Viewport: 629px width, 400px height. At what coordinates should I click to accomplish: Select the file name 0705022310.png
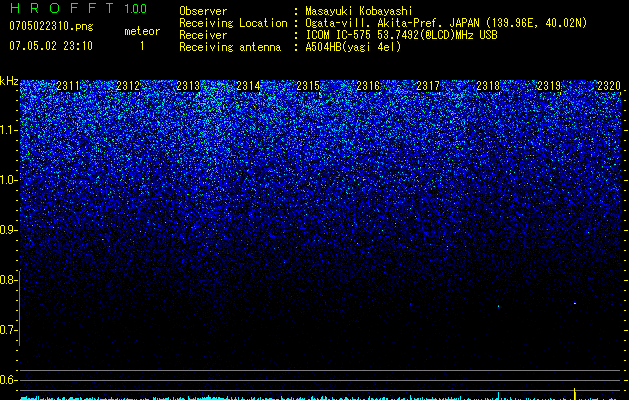[x=51, y=26]
